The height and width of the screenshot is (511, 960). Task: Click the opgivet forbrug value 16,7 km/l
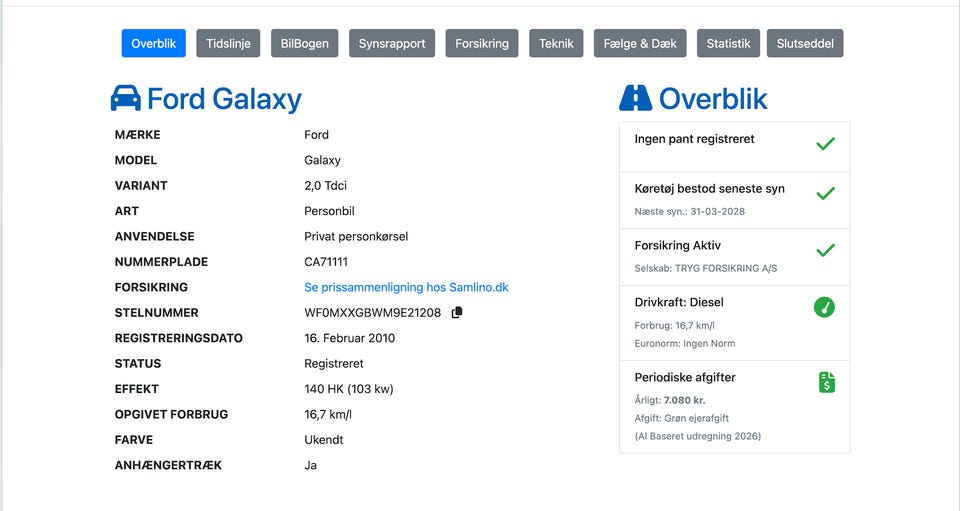tap(328, 414)
